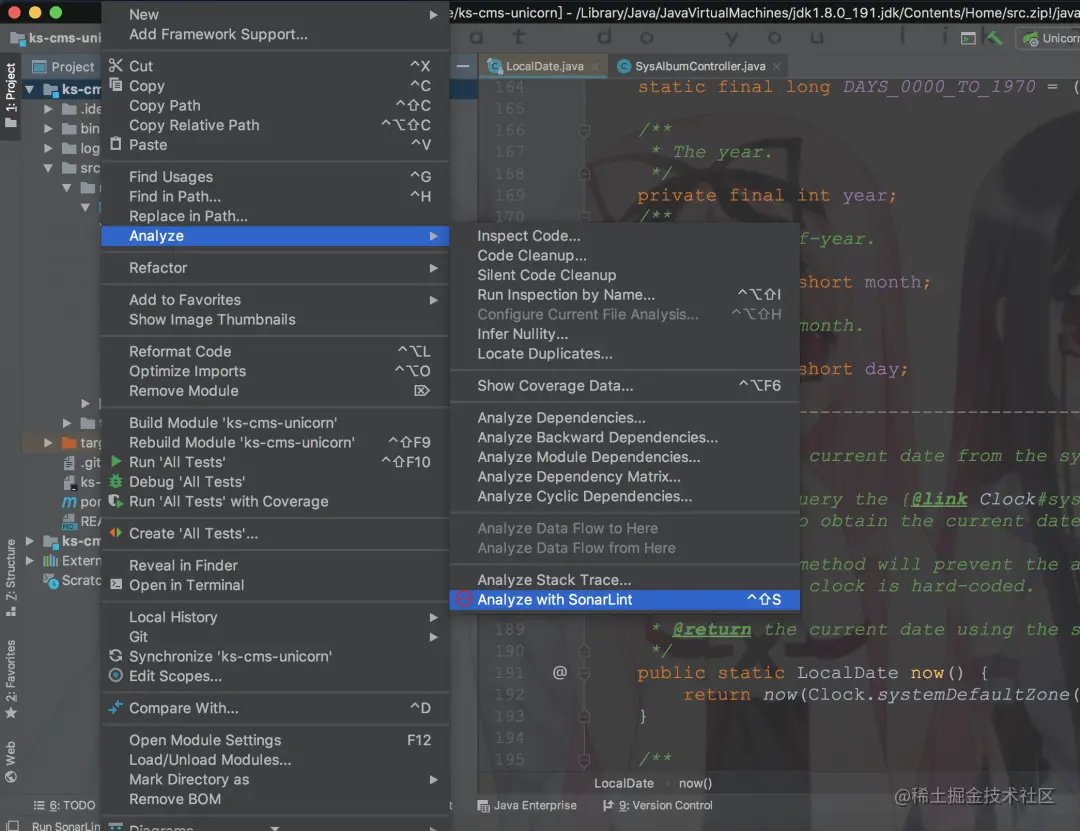Click the Cut scissors icon in context menu
The image size is (1080, 831).
point(116,65)
